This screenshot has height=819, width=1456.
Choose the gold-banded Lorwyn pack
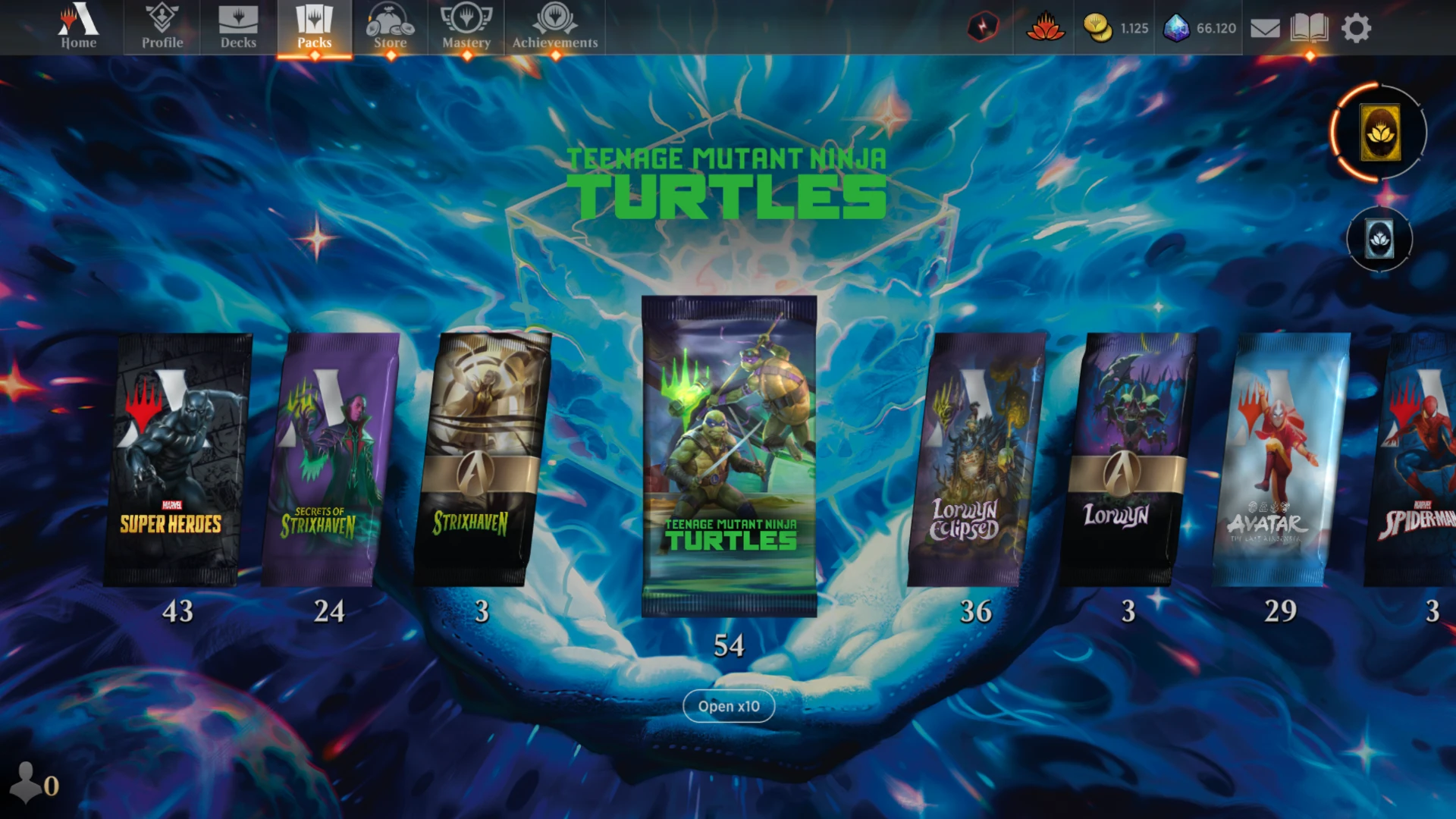pyautogui.click(x=1128, y=460)
